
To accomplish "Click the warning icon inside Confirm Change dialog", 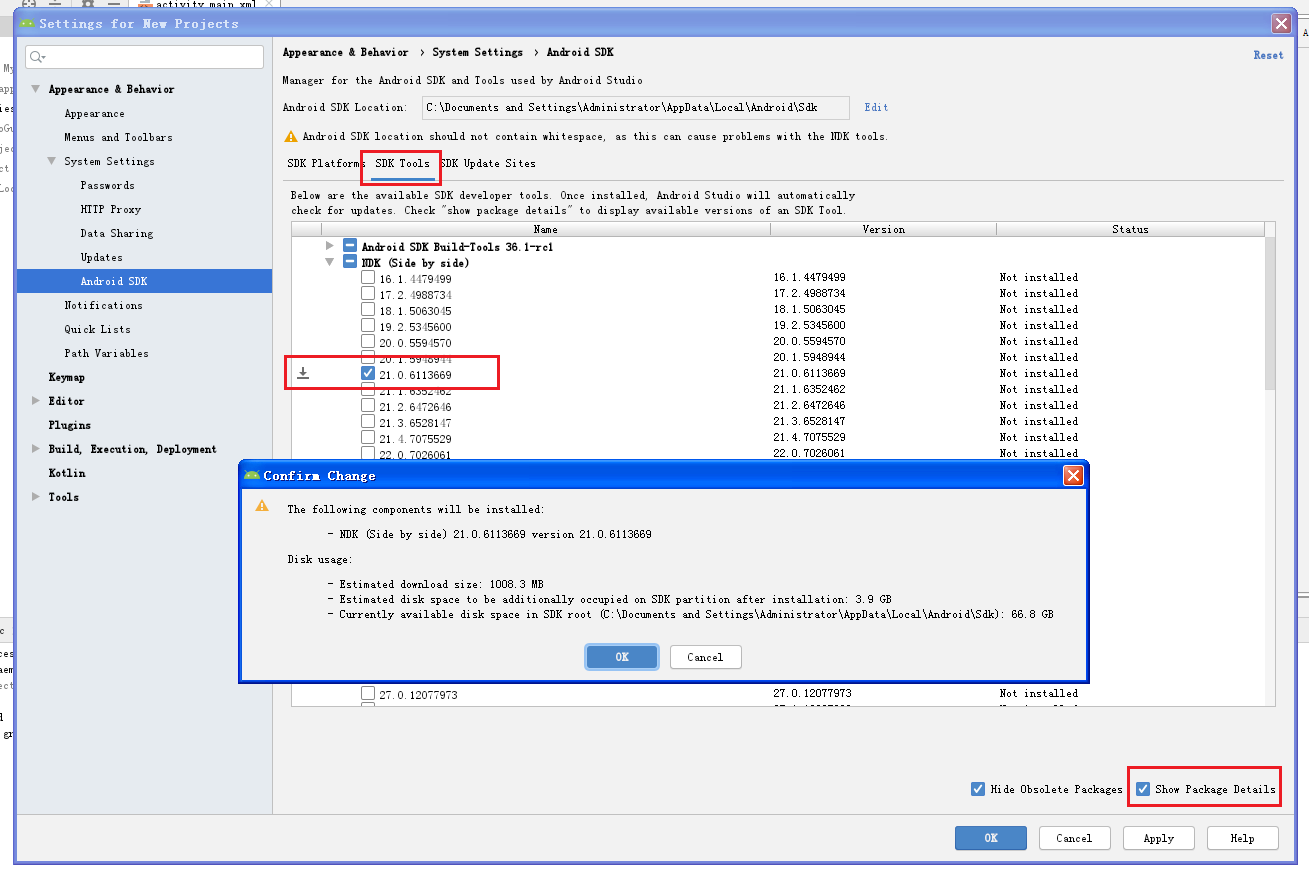I will click(x=262, y=506).
